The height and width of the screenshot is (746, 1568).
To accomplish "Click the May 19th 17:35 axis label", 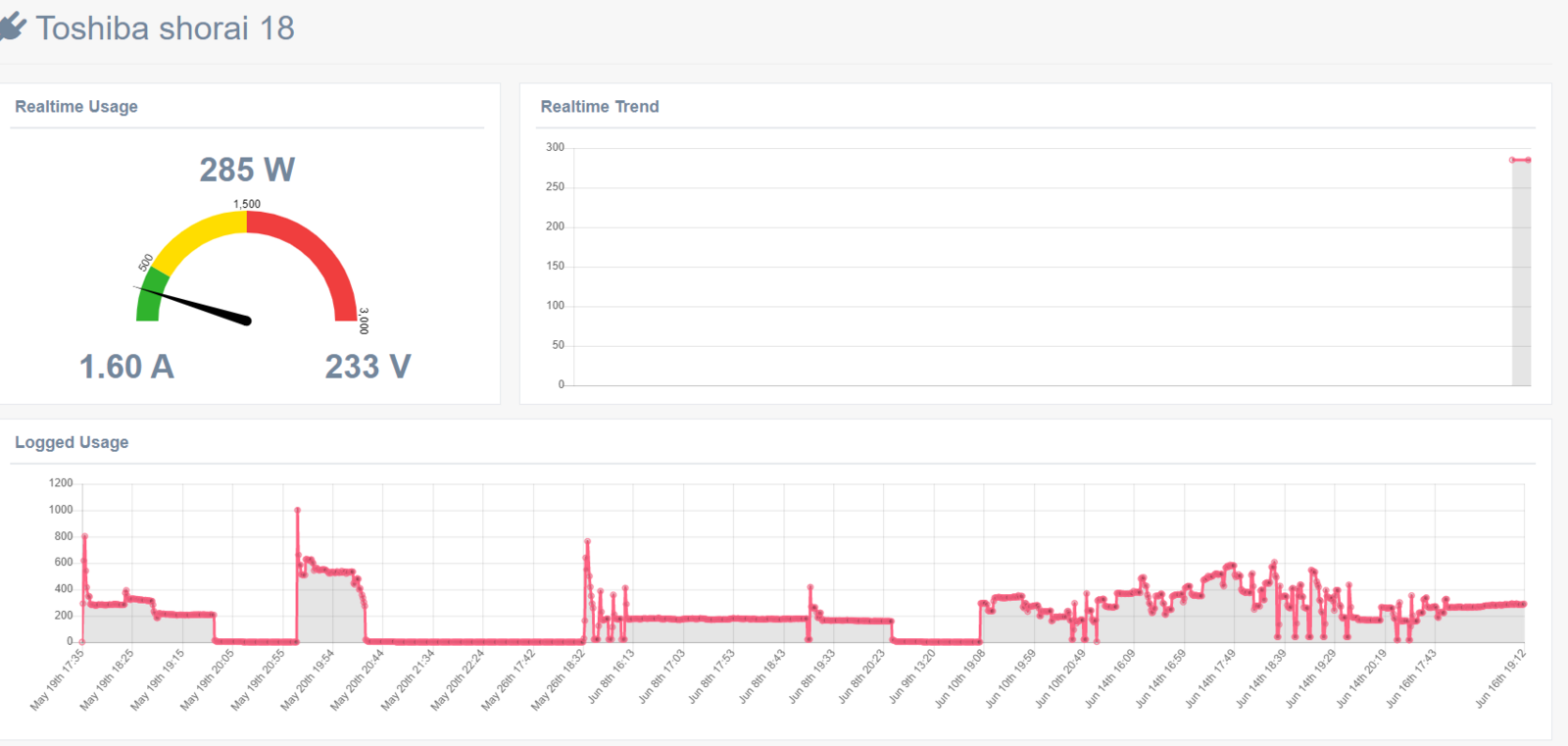I will [57, 679].
